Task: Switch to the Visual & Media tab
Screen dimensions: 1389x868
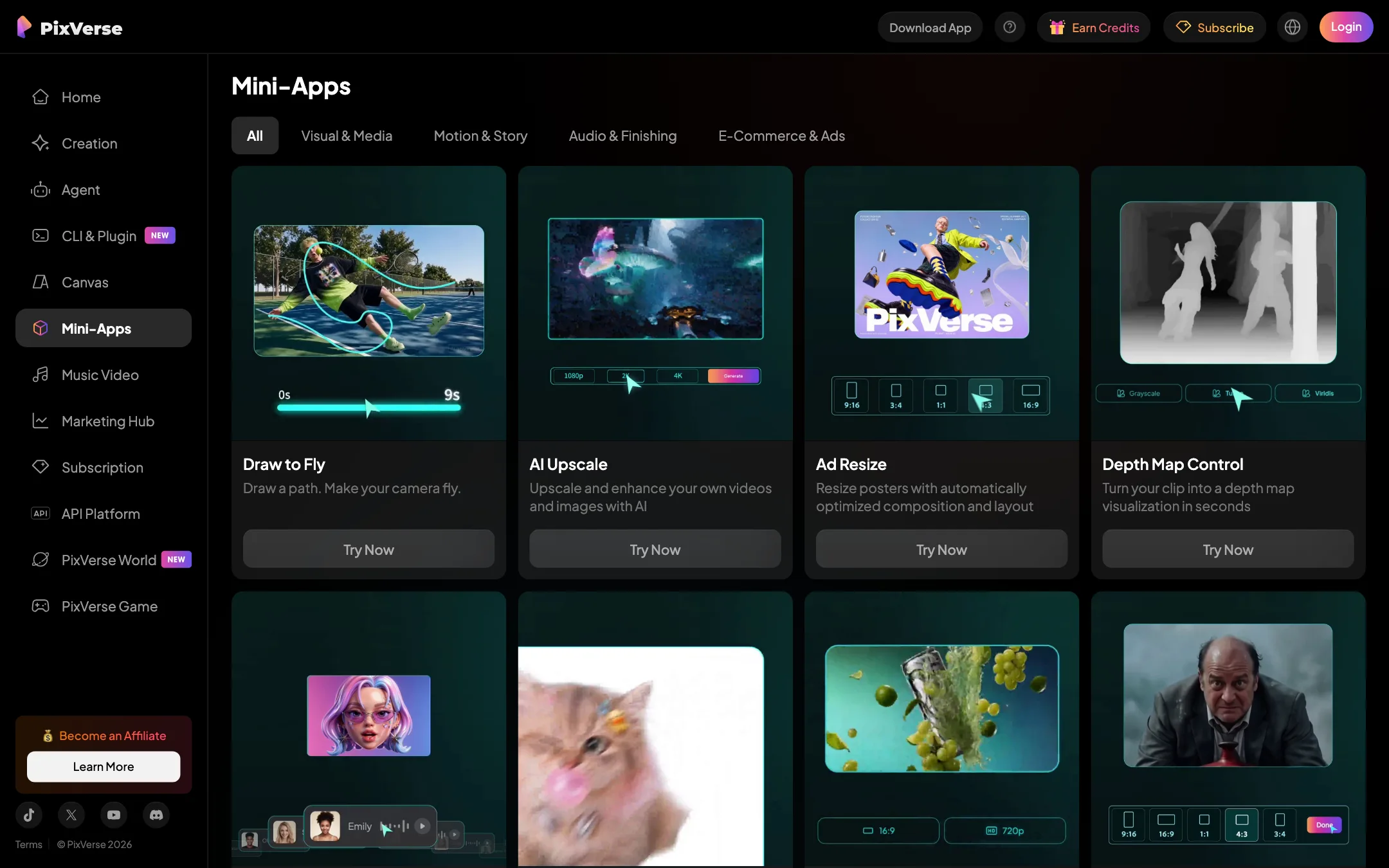Action: tap(347, 136)
